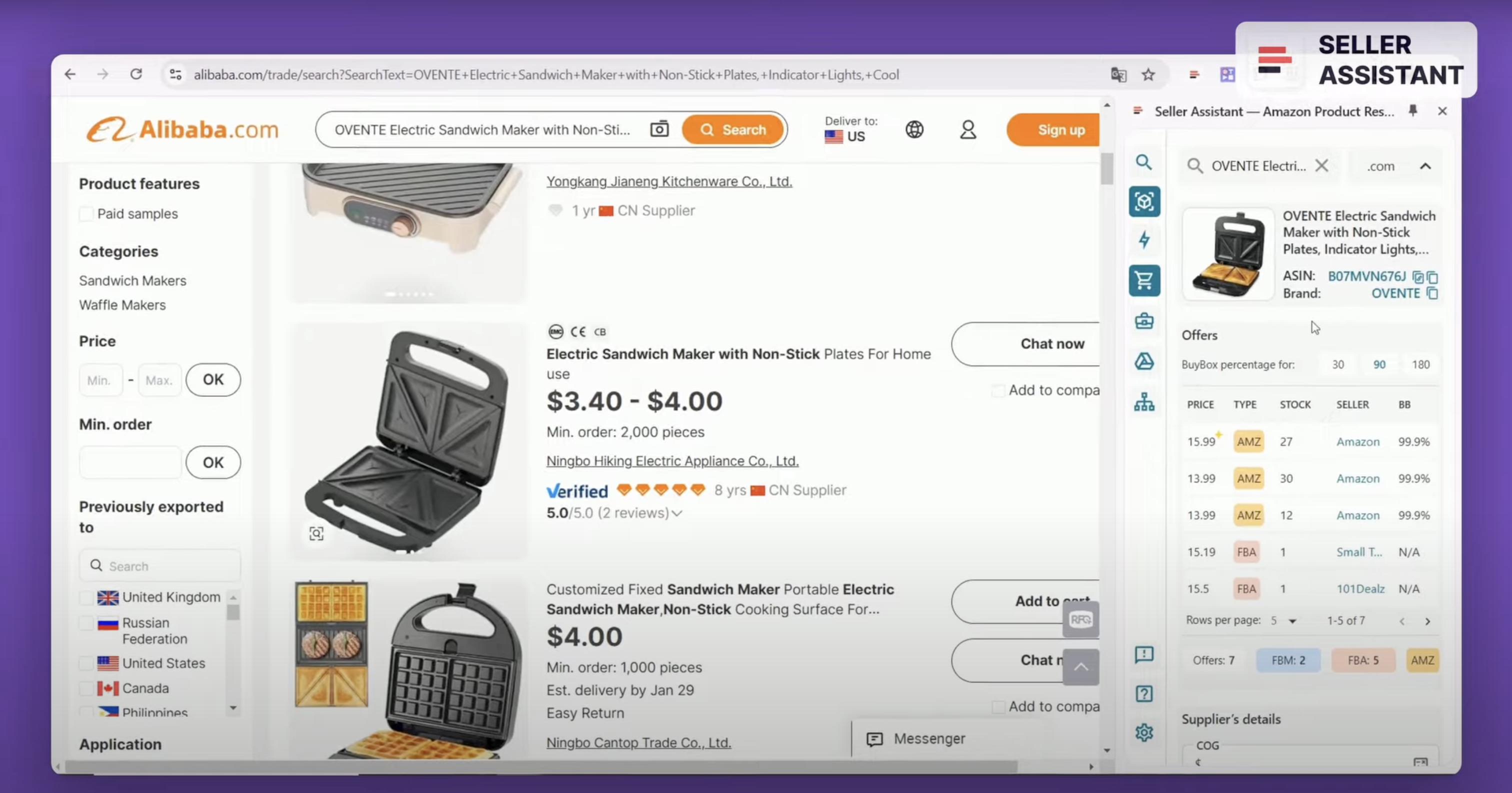Open the briefcase toolbox panel
Image resolution: width=1512 pixels, height=793 pixels.
pos(1144,321)
